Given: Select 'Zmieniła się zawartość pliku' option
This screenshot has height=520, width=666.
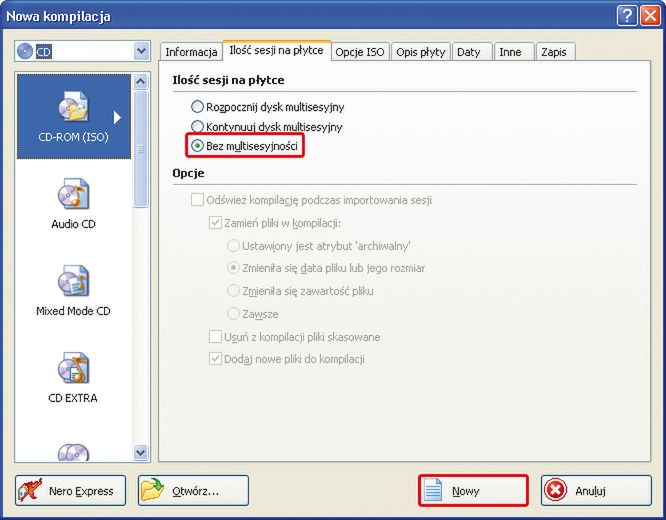Looking at the screenshot, I should pyautogui.click(x=233, y=291).
